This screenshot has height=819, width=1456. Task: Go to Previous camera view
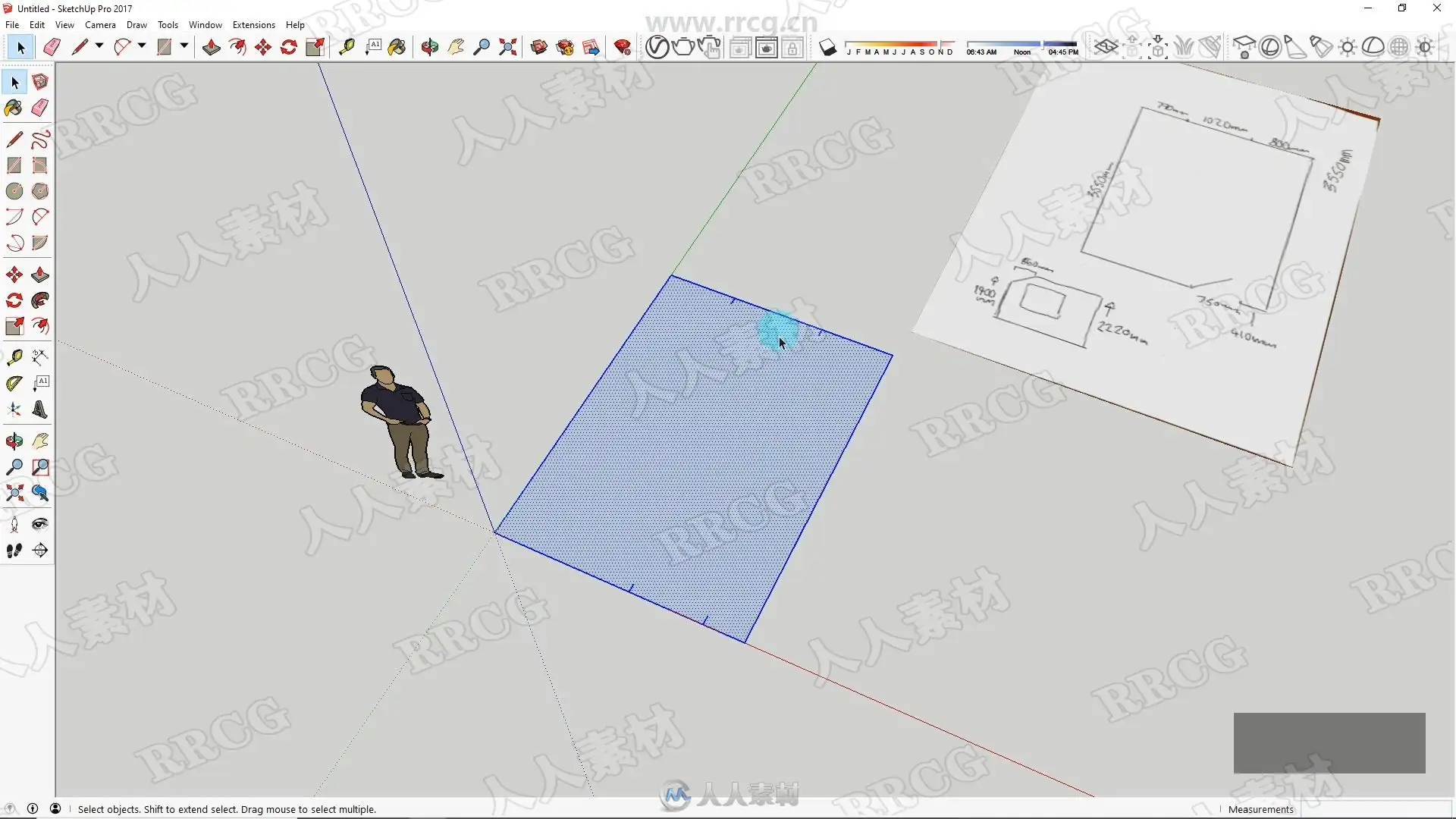[40, 494]
